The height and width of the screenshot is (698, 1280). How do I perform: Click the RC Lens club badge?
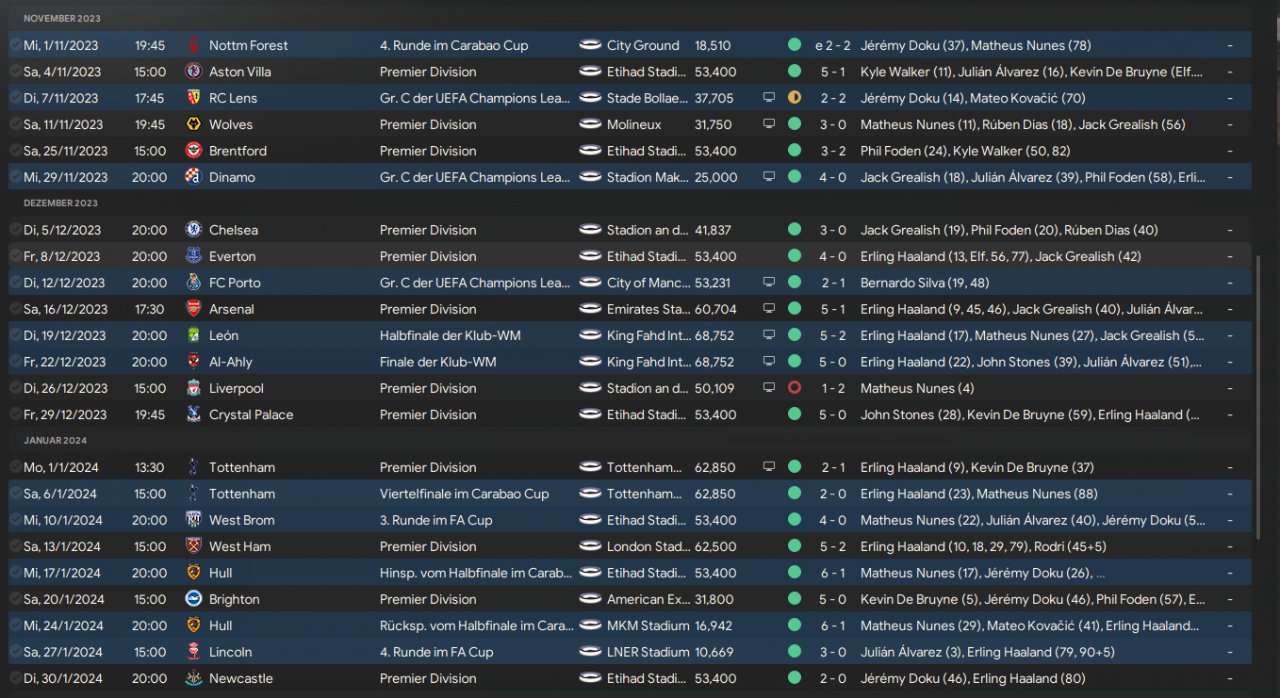click(194, 98)
